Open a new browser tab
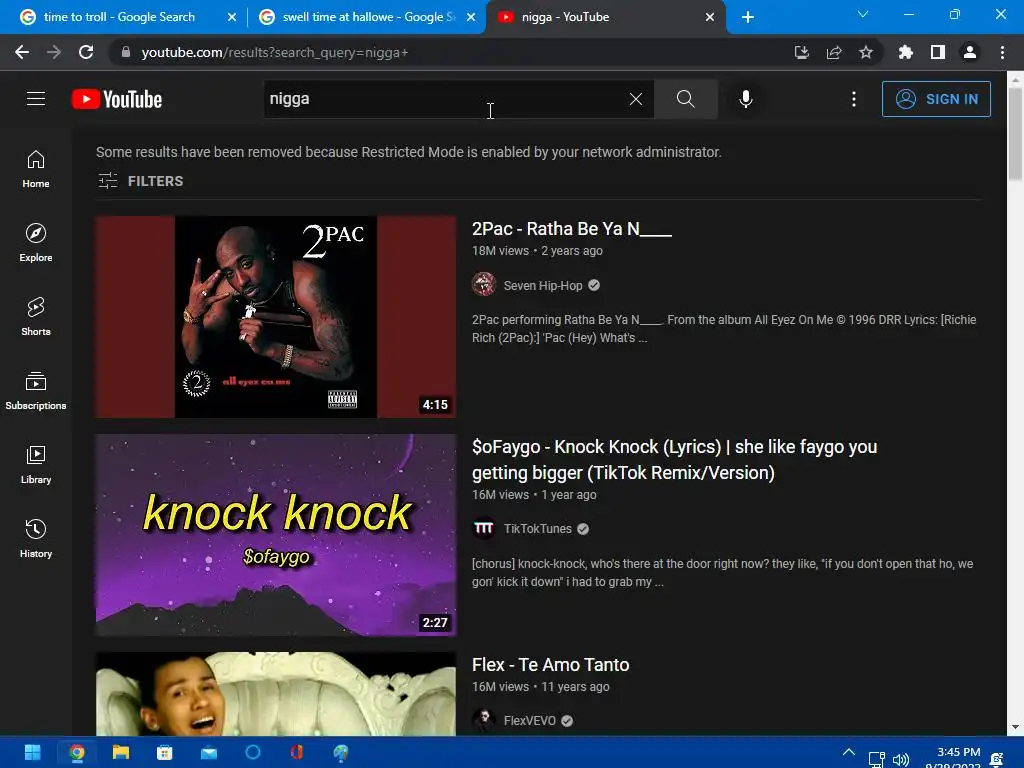This screenshot has width=1024, height=768. tap(748, 17)
